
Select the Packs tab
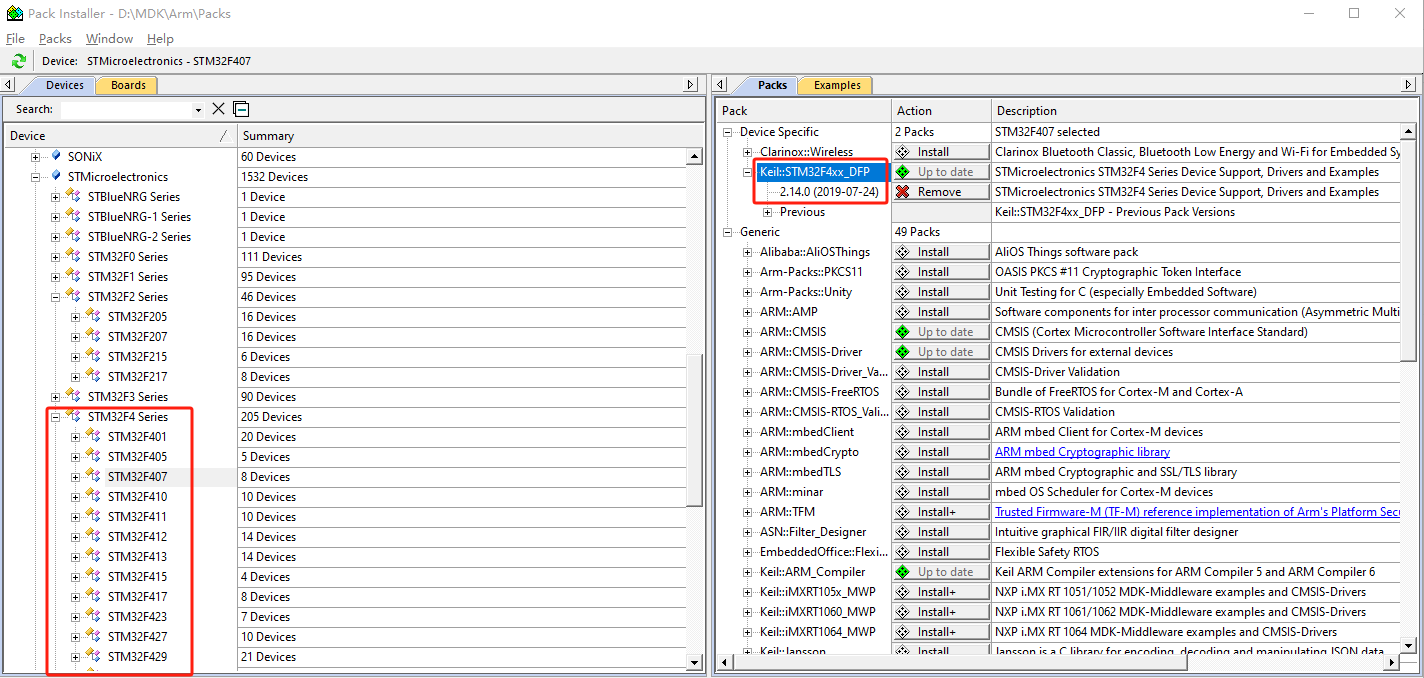click(x=772, y=85)
